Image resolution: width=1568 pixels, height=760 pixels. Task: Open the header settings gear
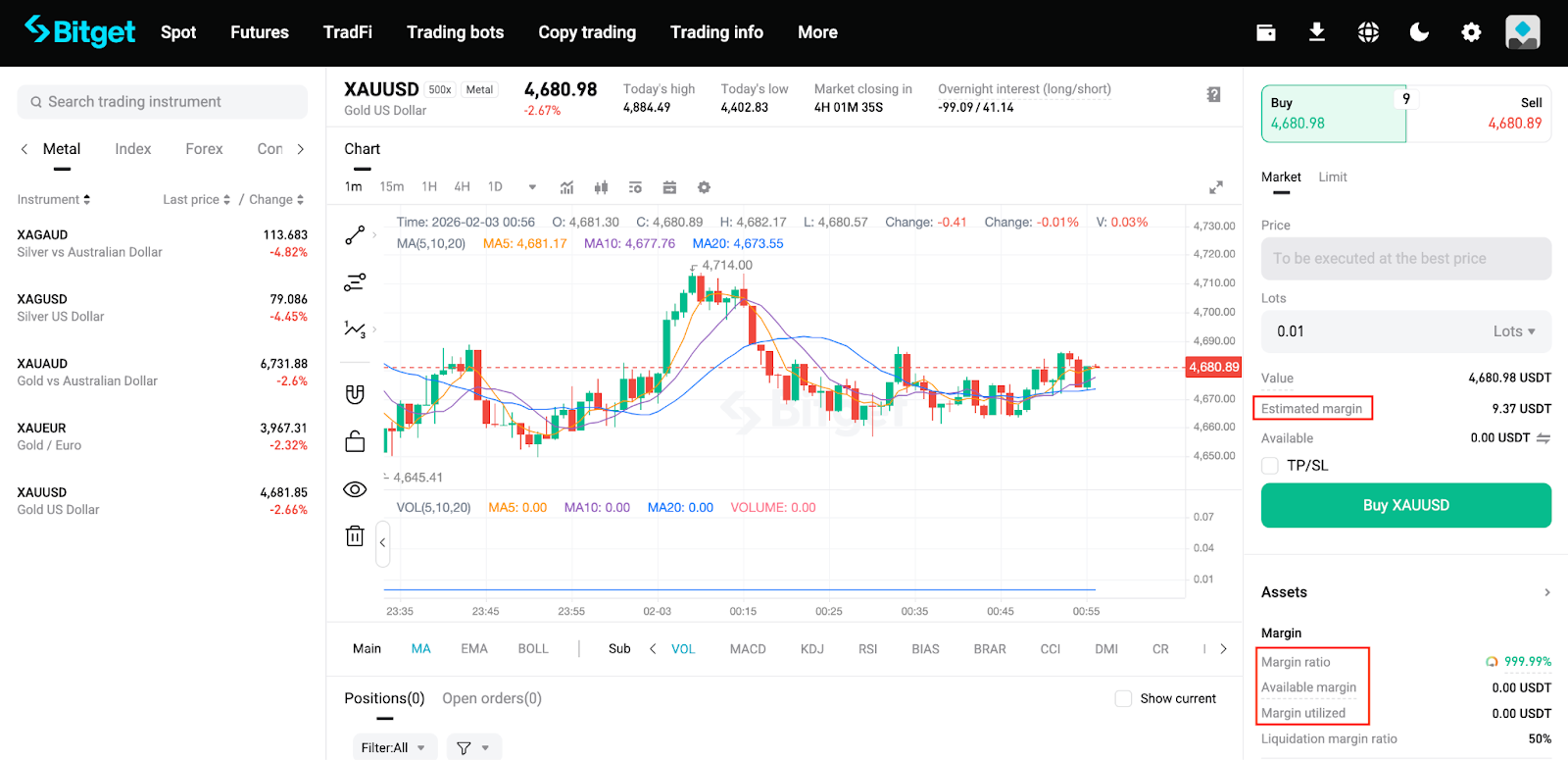(1471, 32)
